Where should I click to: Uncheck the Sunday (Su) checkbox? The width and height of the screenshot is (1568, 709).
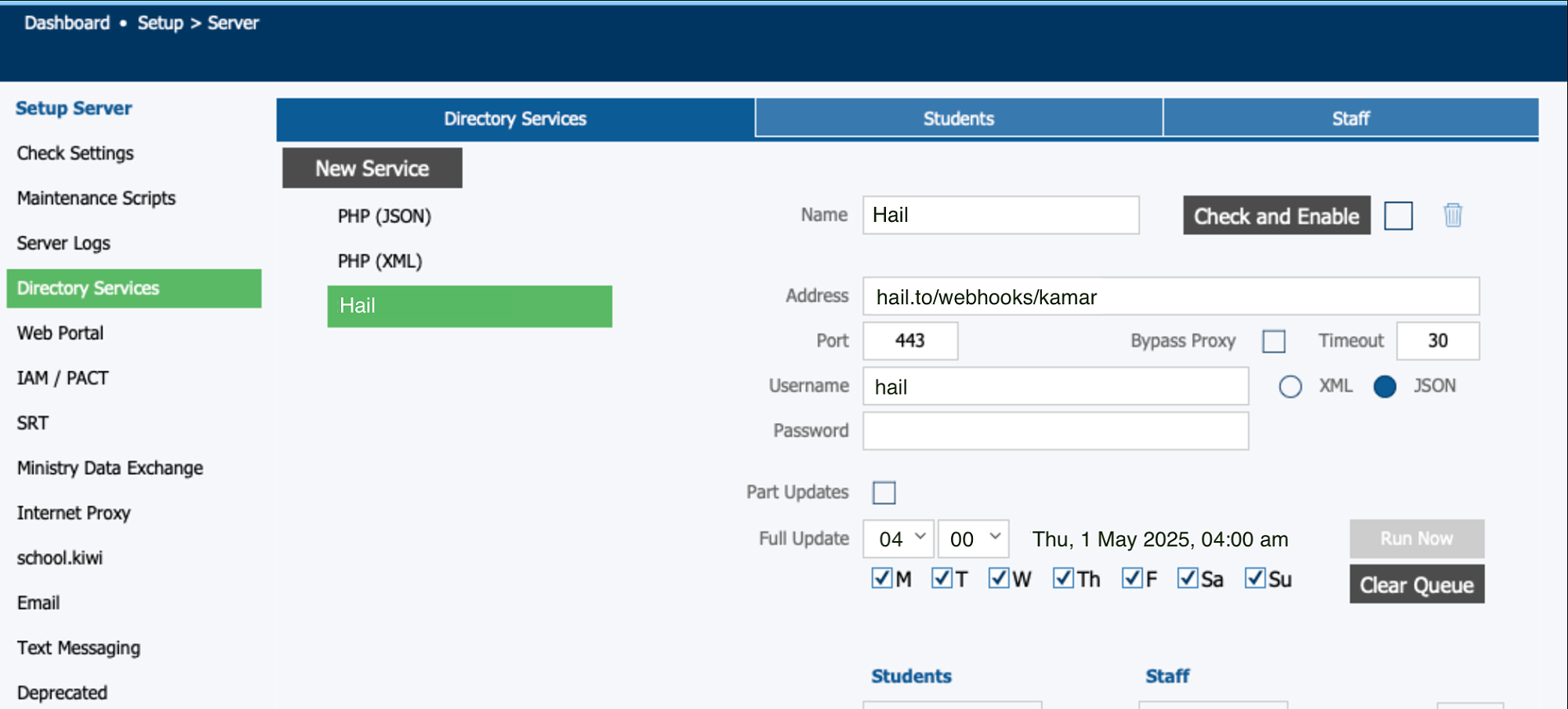(x=1255, y=579)
